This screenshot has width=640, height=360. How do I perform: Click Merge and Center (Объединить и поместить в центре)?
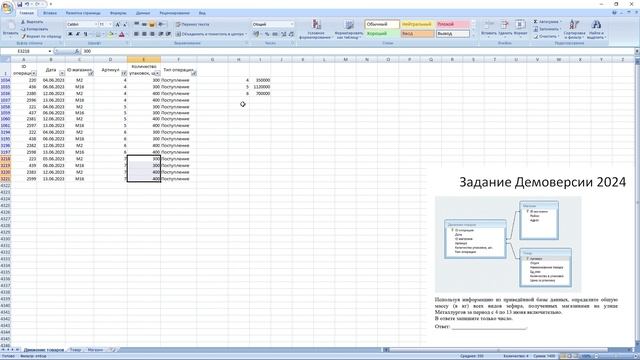point(211,34)
